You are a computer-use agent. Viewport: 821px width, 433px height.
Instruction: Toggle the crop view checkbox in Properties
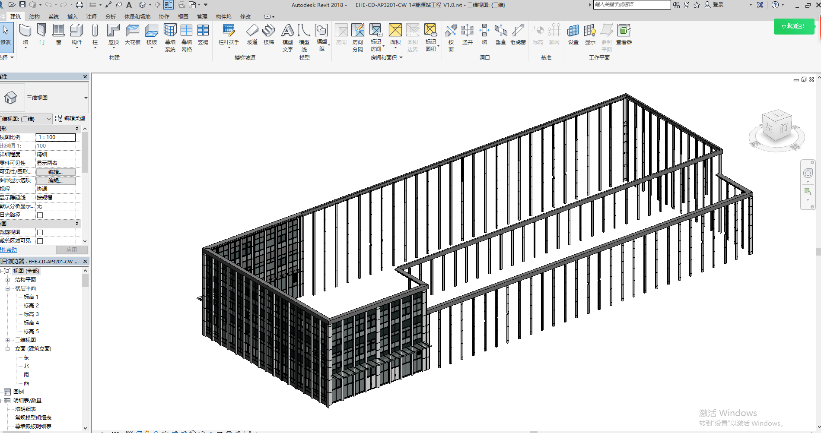tap(40, 232)
